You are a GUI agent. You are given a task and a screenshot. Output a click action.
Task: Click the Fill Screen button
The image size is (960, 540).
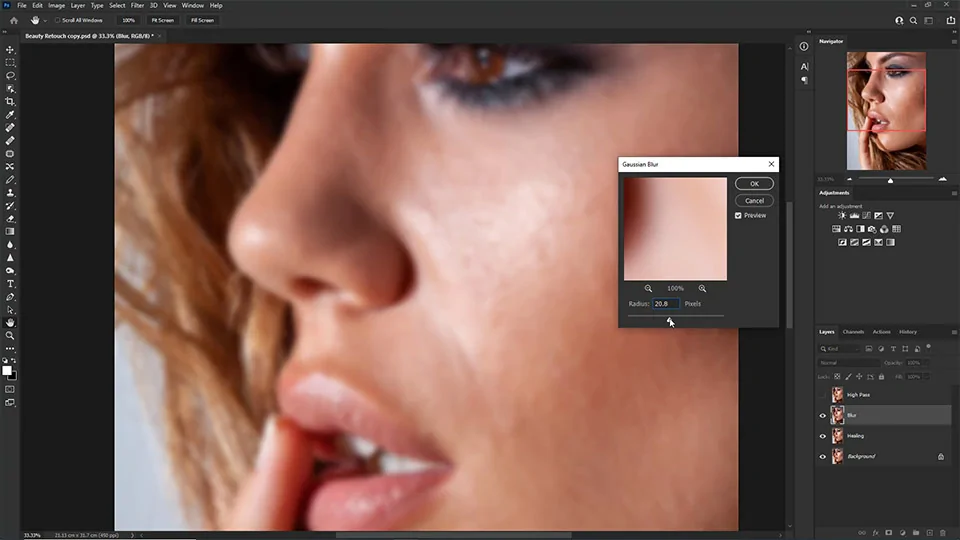(202, 20)
